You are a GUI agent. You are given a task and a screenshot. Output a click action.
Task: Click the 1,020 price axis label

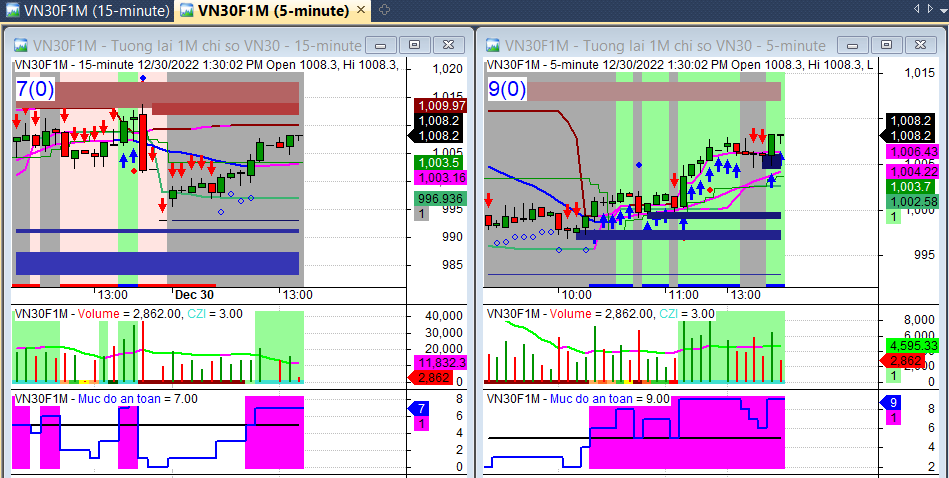pyautogui.click(x=448, y=69)
